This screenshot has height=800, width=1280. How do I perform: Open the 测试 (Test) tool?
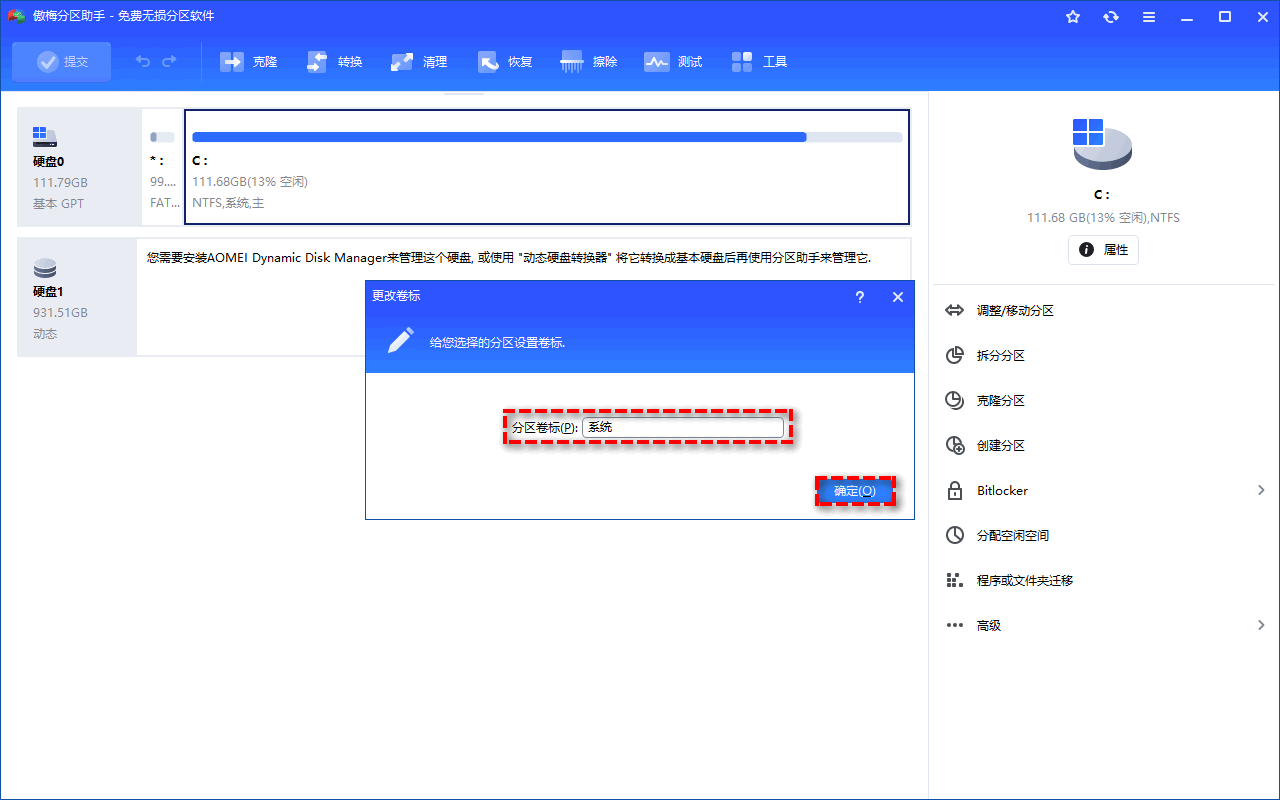pos(657,62)
